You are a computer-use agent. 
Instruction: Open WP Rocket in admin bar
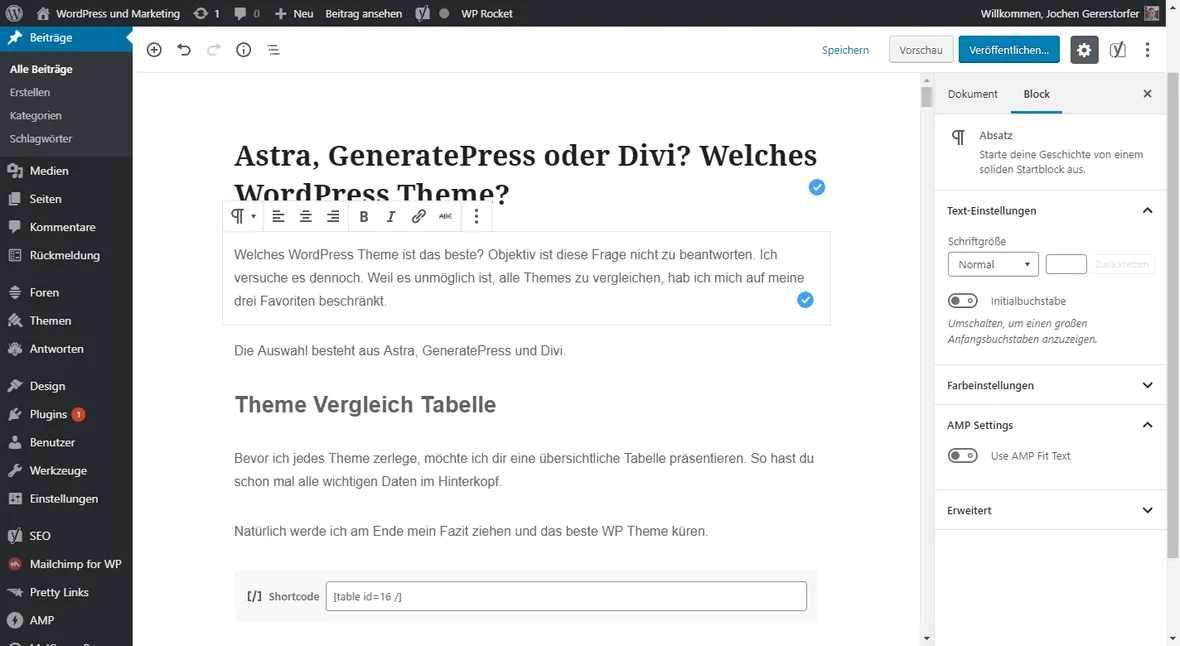coord(486,14)
